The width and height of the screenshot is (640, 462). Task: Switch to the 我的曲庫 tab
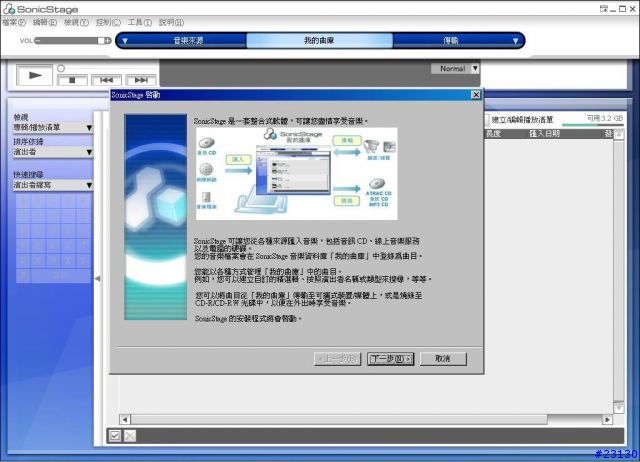click(319, 40)
